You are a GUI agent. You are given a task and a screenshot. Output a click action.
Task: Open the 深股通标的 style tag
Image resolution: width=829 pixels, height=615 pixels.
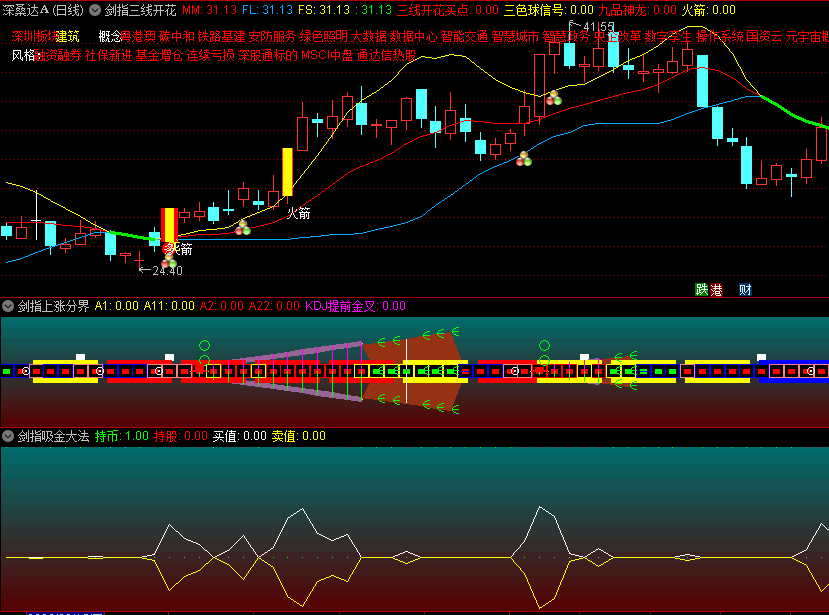click(x=268, y=55)
